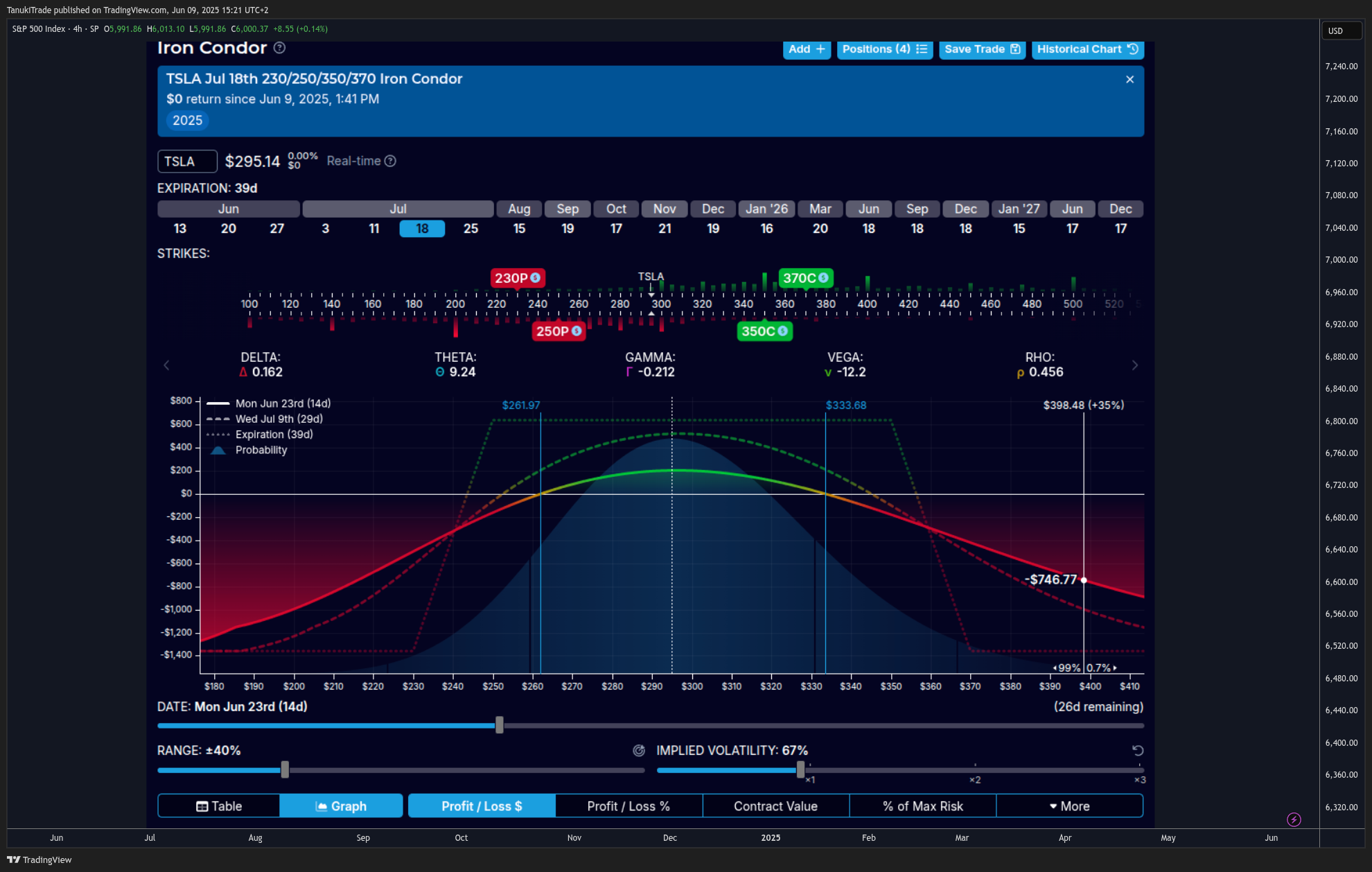Image resolution: width=1372 pixels, height=872 pixels.
Task: Click the range ±40% slider handle
Action: tap(285, 769)
